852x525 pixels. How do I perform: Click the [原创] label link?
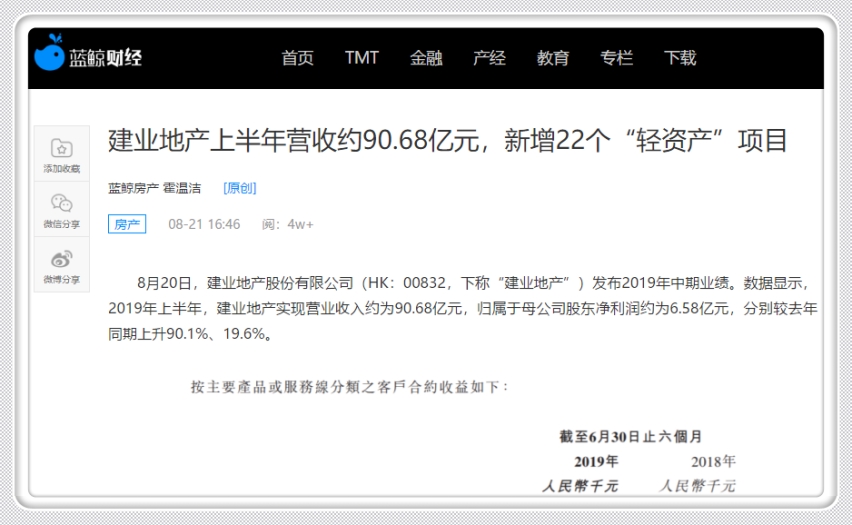tap(239, 188)
